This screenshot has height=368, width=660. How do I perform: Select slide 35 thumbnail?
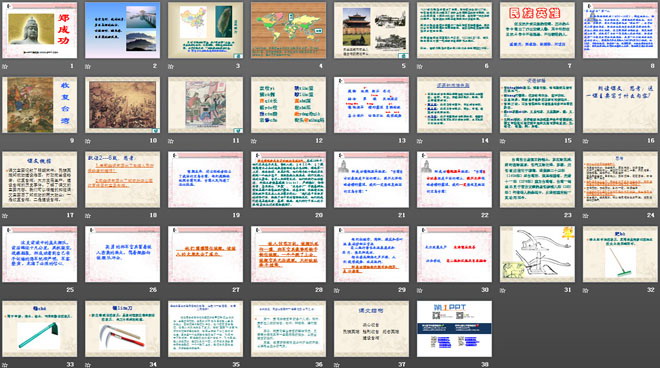tap(205, 328)
